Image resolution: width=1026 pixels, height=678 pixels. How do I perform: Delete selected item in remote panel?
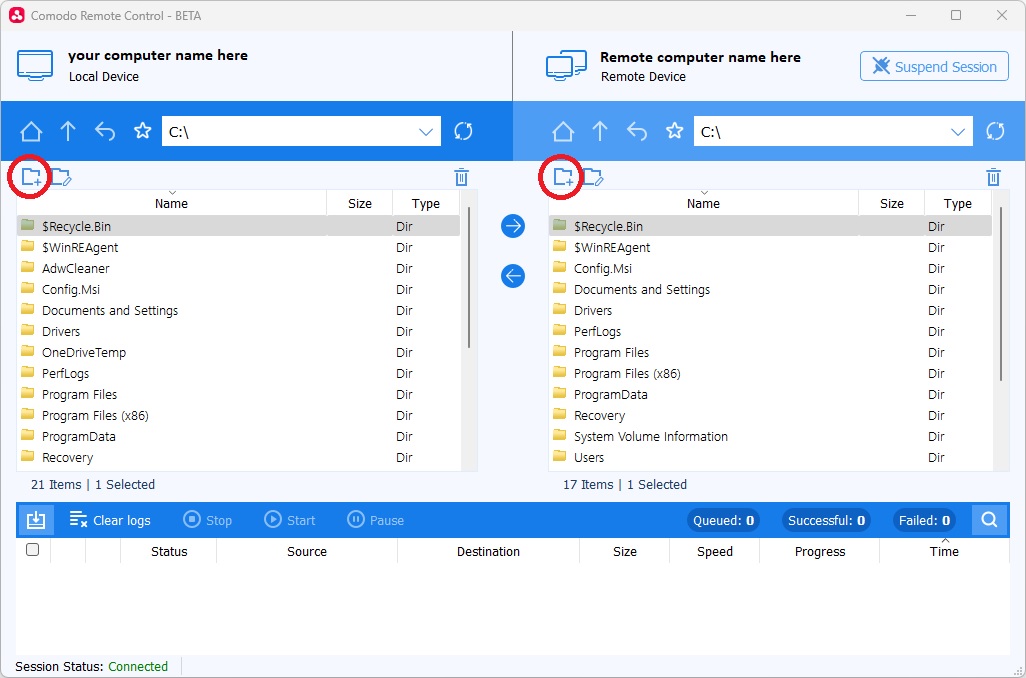[993, 178]
